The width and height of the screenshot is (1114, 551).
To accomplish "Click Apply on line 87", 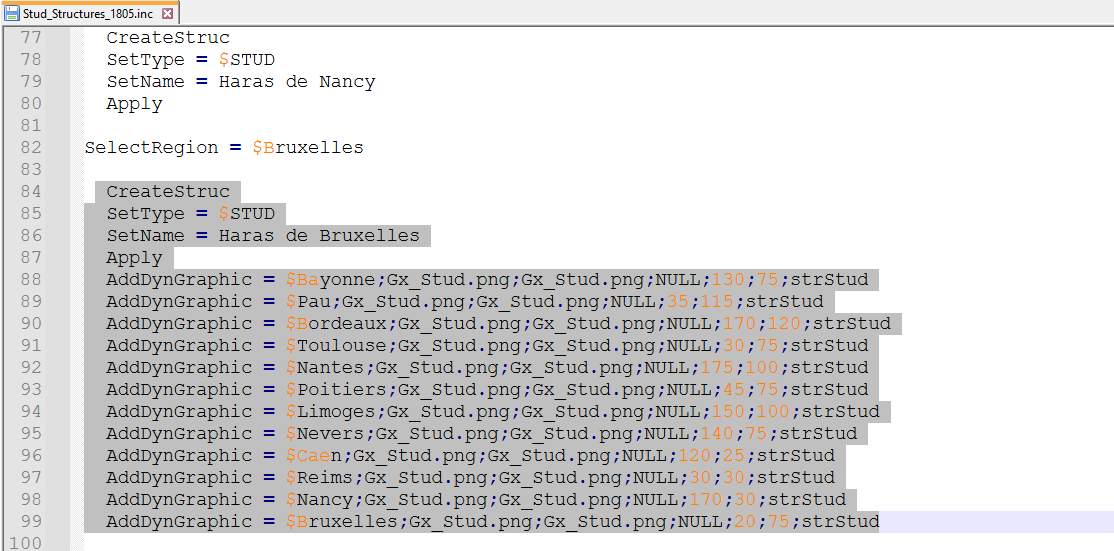I will pos(134,257).
